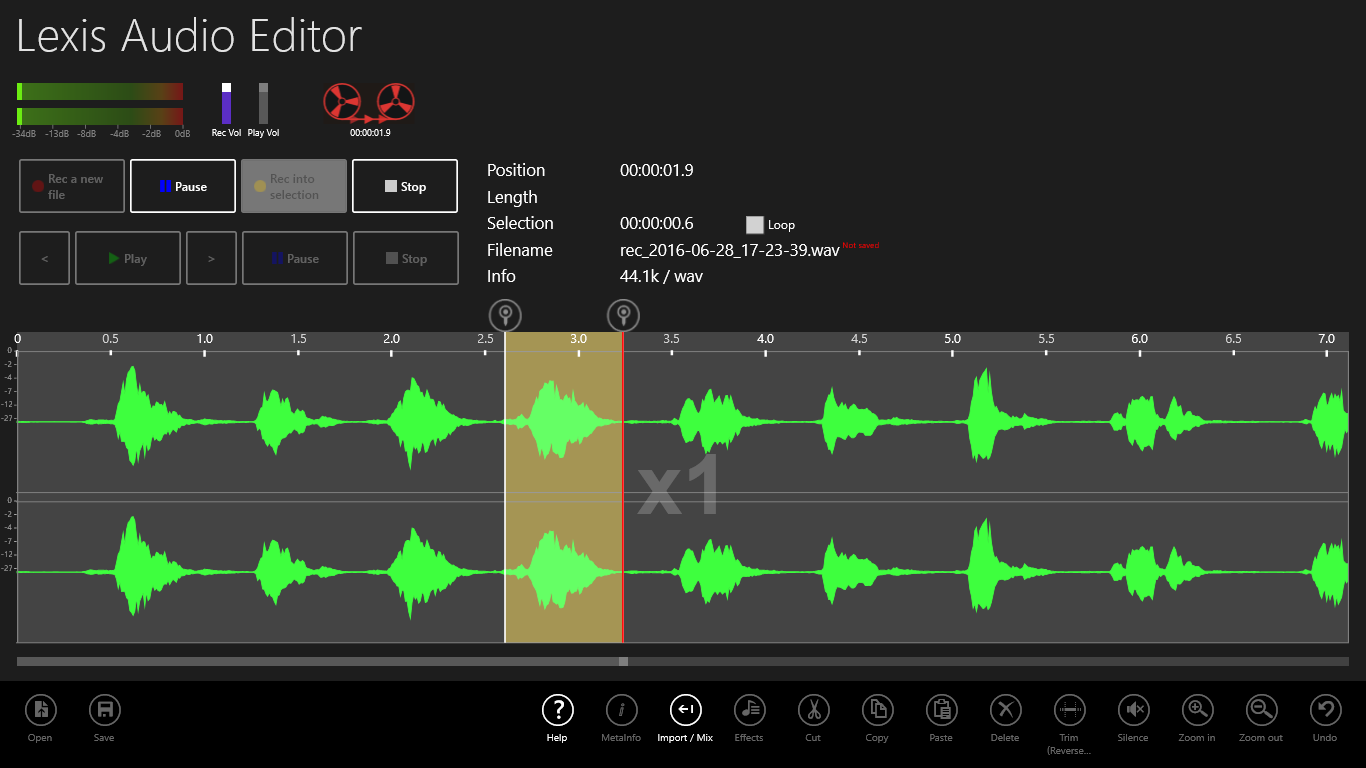Paste audio with the Paste icon
This screenshot has width=1366, height=768.
(x=941, y=711)
